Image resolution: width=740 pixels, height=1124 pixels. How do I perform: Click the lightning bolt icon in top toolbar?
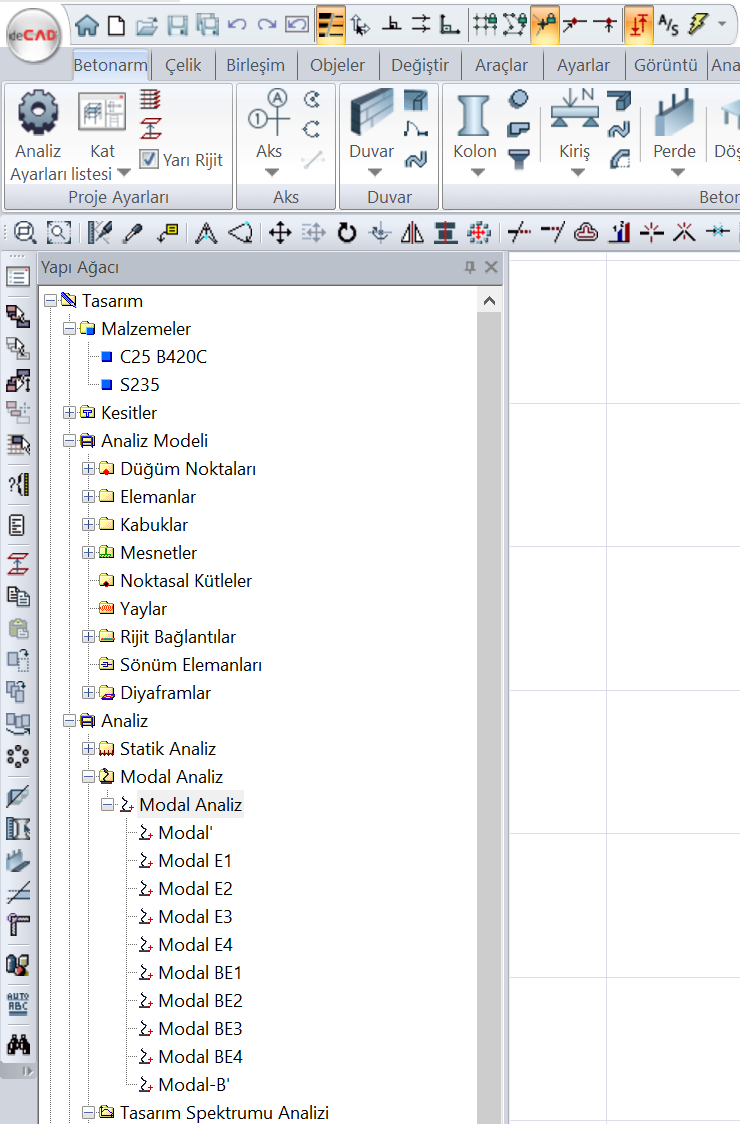pyautogui.click(x=697, y=24)
